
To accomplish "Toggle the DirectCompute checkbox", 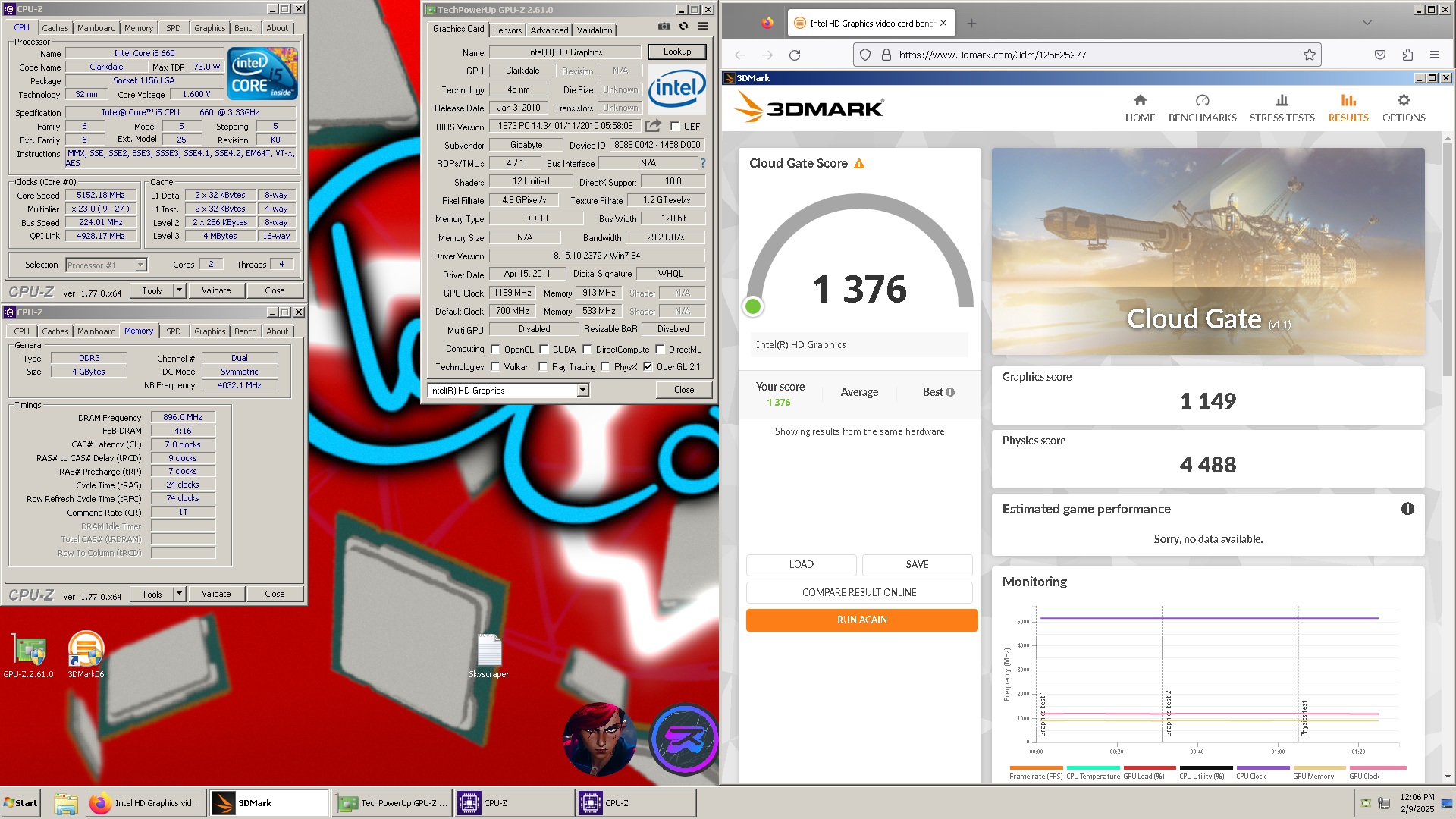I will (x=587, y=350).
